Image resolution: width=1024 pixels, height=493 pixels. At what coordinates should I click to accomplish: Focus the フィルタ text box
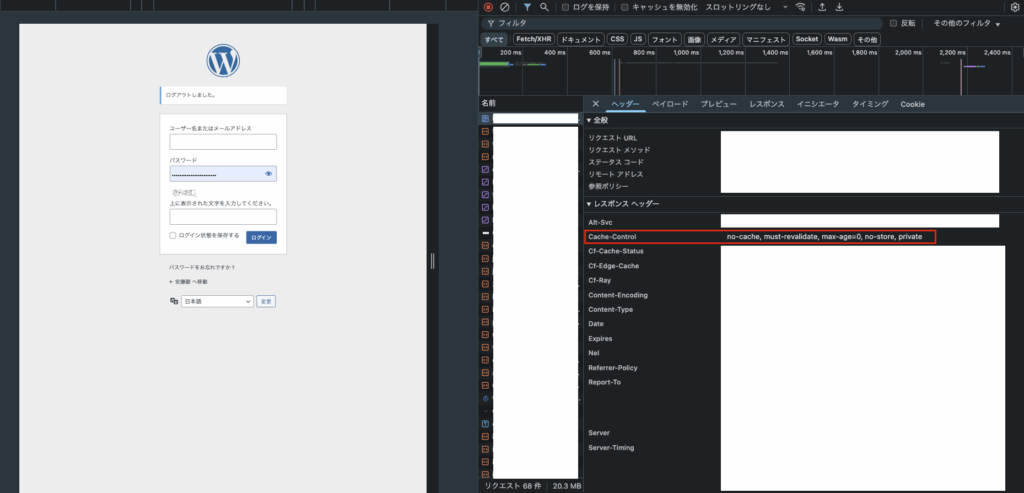pyautogui.click(x=682, y=24)
